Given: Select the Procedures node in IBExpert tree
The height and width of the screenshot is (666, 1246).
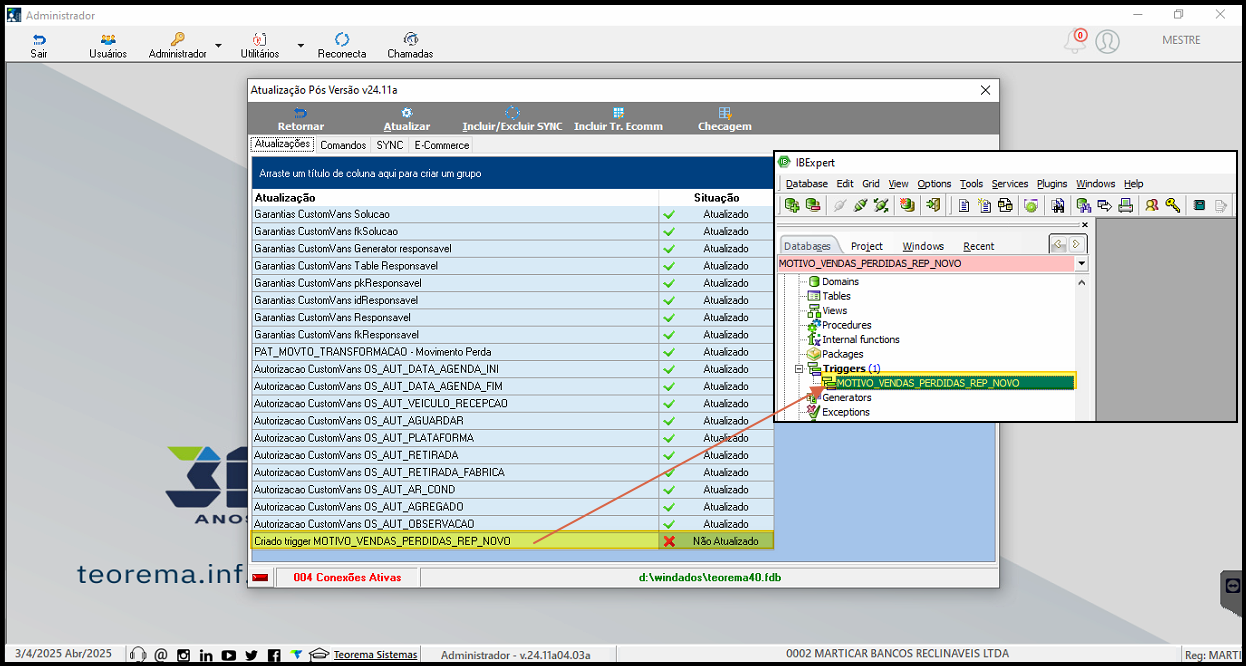Looking at the screenshot, I should point(846,325).
